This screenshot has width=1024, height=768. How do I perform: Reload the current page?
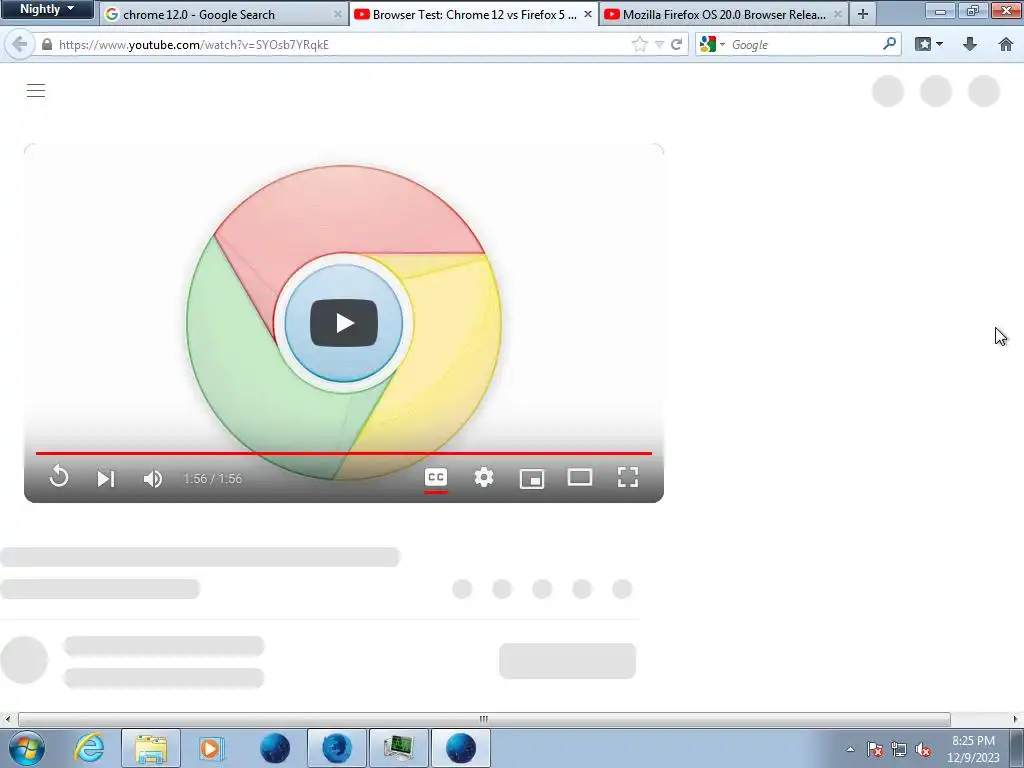(x=677, y=44)
